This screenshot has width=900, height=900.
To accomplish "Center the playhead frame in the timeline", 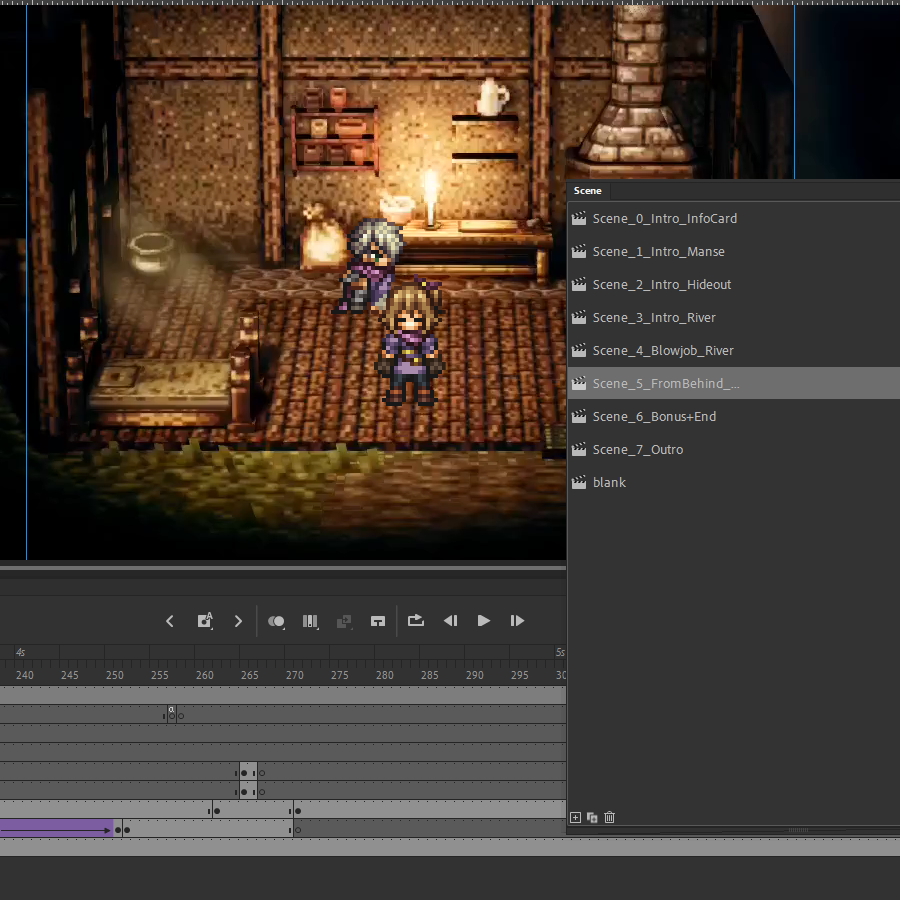I will tap(378, 621).
